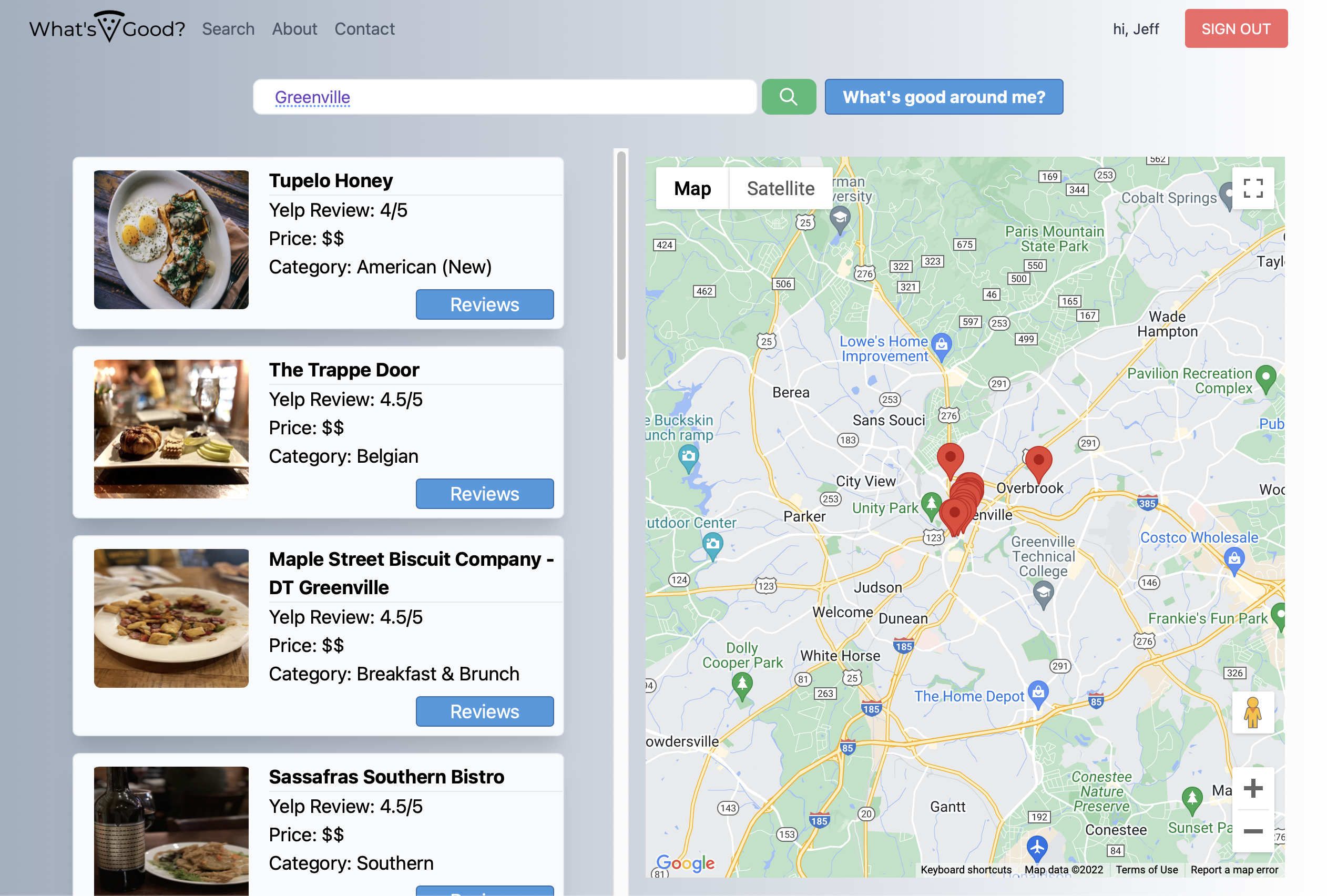Image resolution: width=1327 pixels, height=896 pixels.
Task: Click Report a map error link
Action: pos(1234,869)
